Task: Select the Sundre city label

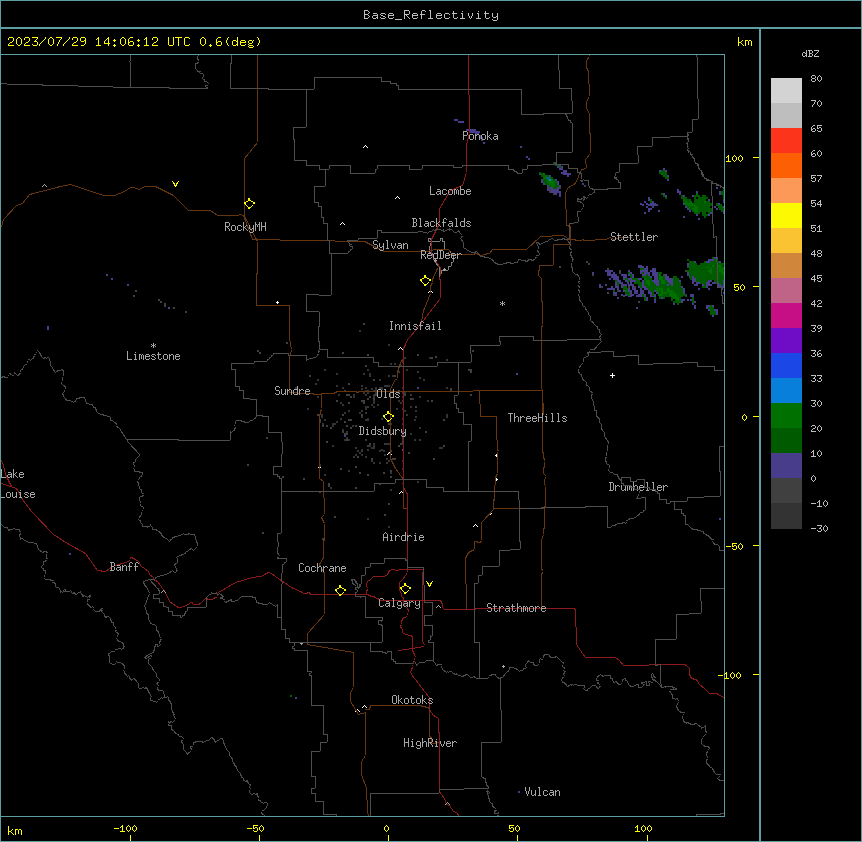Action: click(292, 391)
